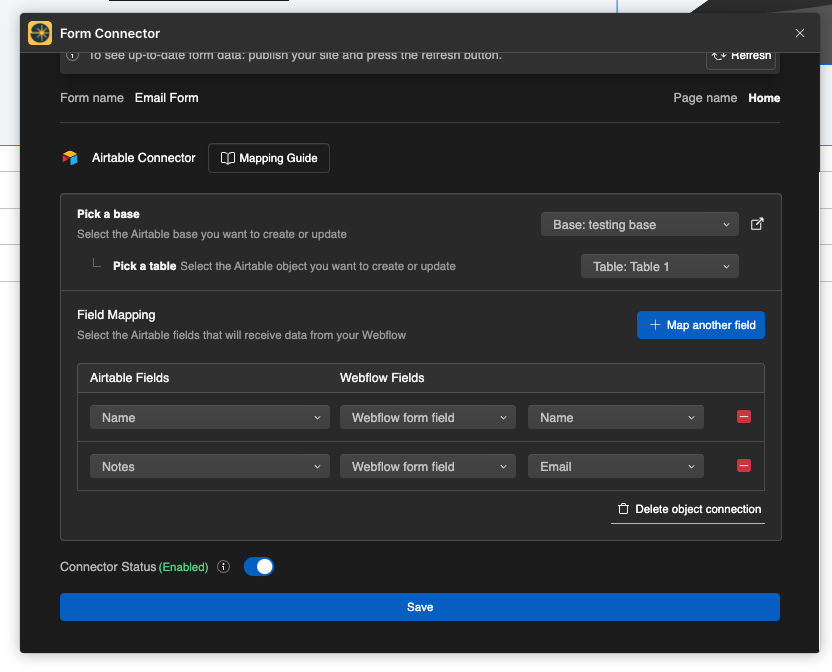Image resolution: width=832 pixels, height=672 pixels.
Task: Open Webflow form field type dropdown in Name row
Action: (x=428, y=418)
